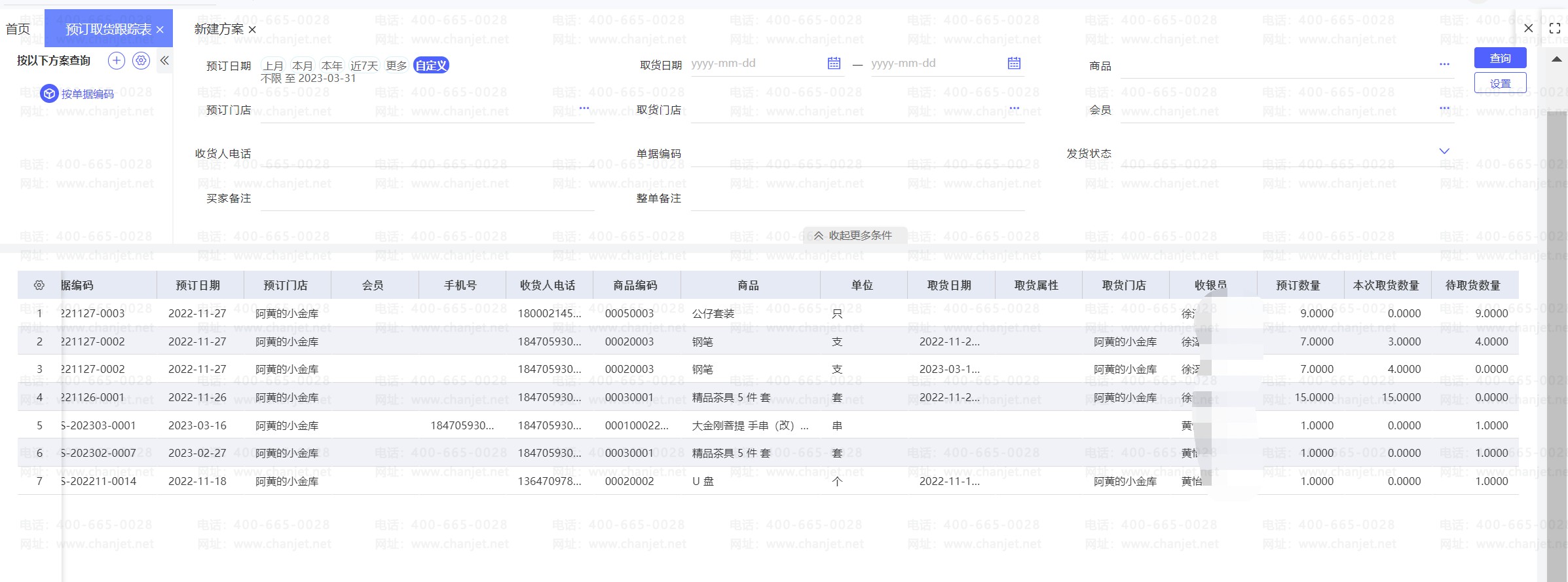Switch to the 新建方案 tab

click(x=219, y=29)
